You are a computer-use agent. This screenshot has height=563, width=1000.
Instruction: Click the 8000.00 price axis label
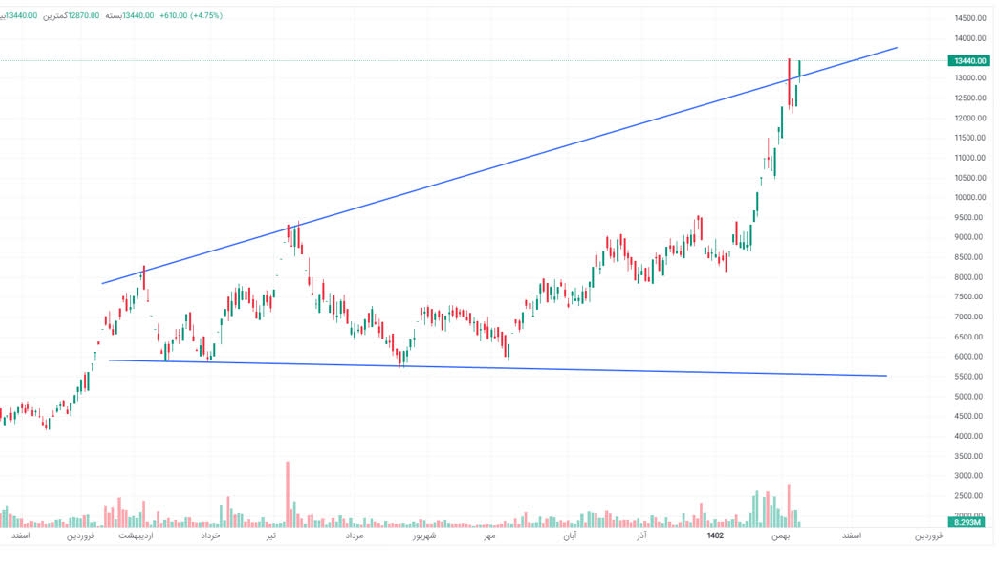pos(970,277)
